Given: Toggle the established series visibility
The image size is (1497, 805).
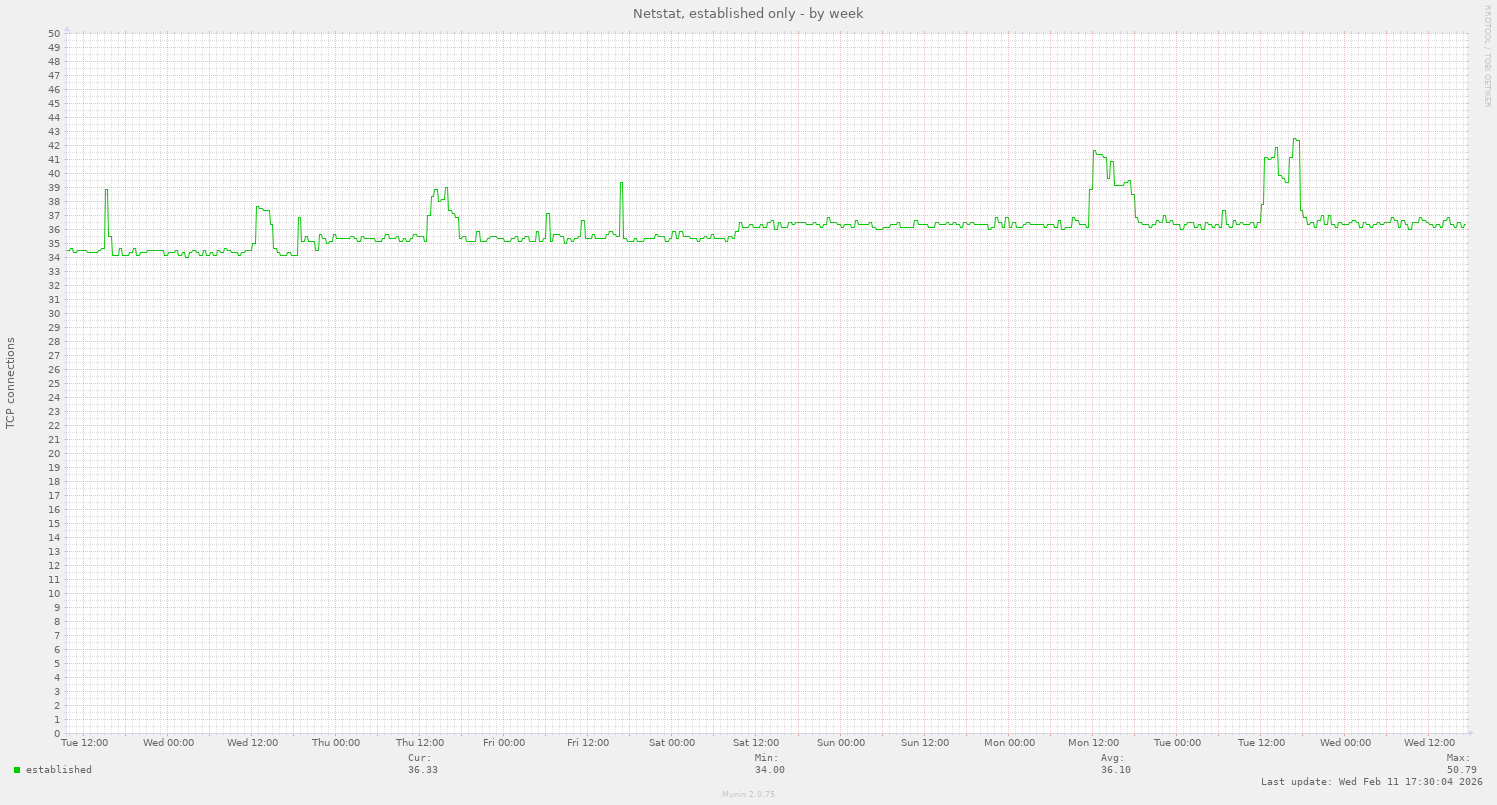Looking at the screenshot, I should click(57, 770).
